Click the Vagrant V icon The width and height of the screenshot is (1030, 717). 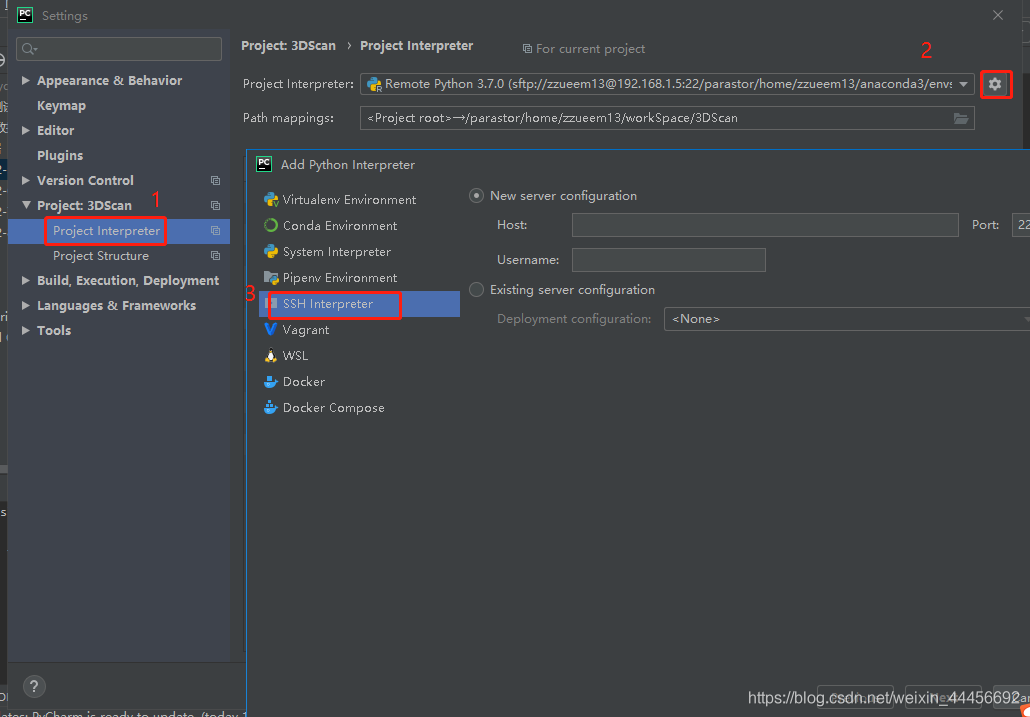pos(271,330)
